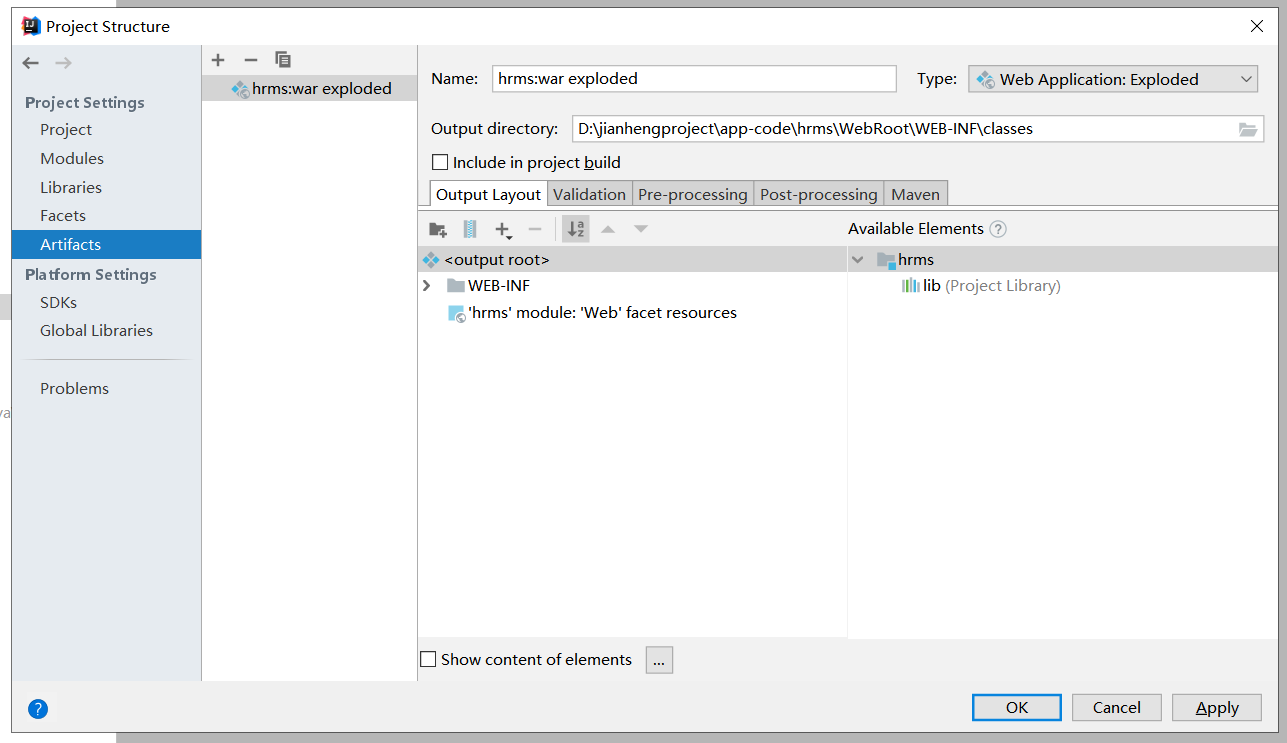Image resolution: width=1287 pixels, height=743 pixels.
Task: Add a new artifact with the plus icon
Action: pos(218,60)
